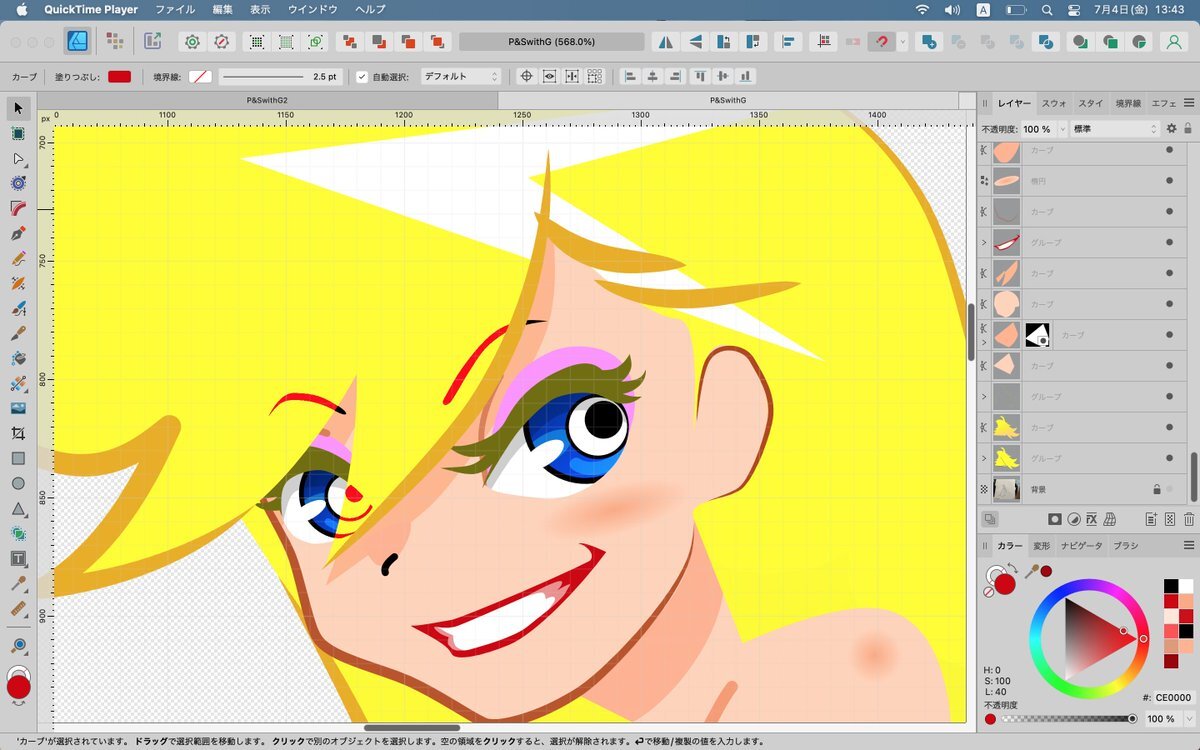Click the Flip Vertical toolbar icon

(x=695, y=42)
